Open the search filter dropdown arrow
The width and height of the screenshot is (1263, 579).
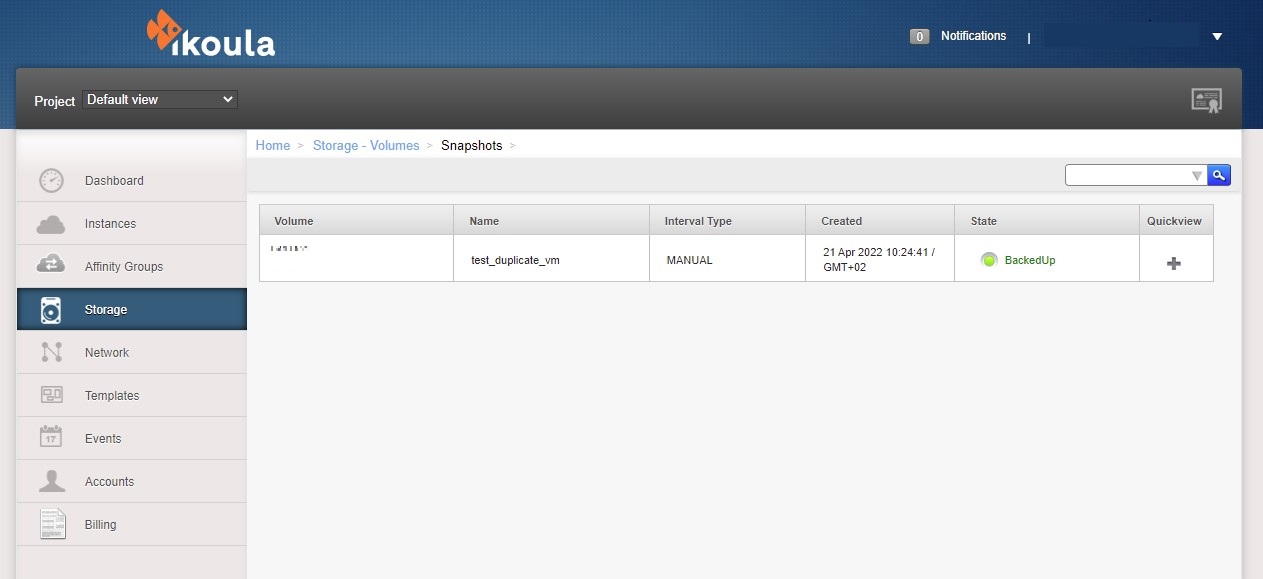tap(1197, 176)
